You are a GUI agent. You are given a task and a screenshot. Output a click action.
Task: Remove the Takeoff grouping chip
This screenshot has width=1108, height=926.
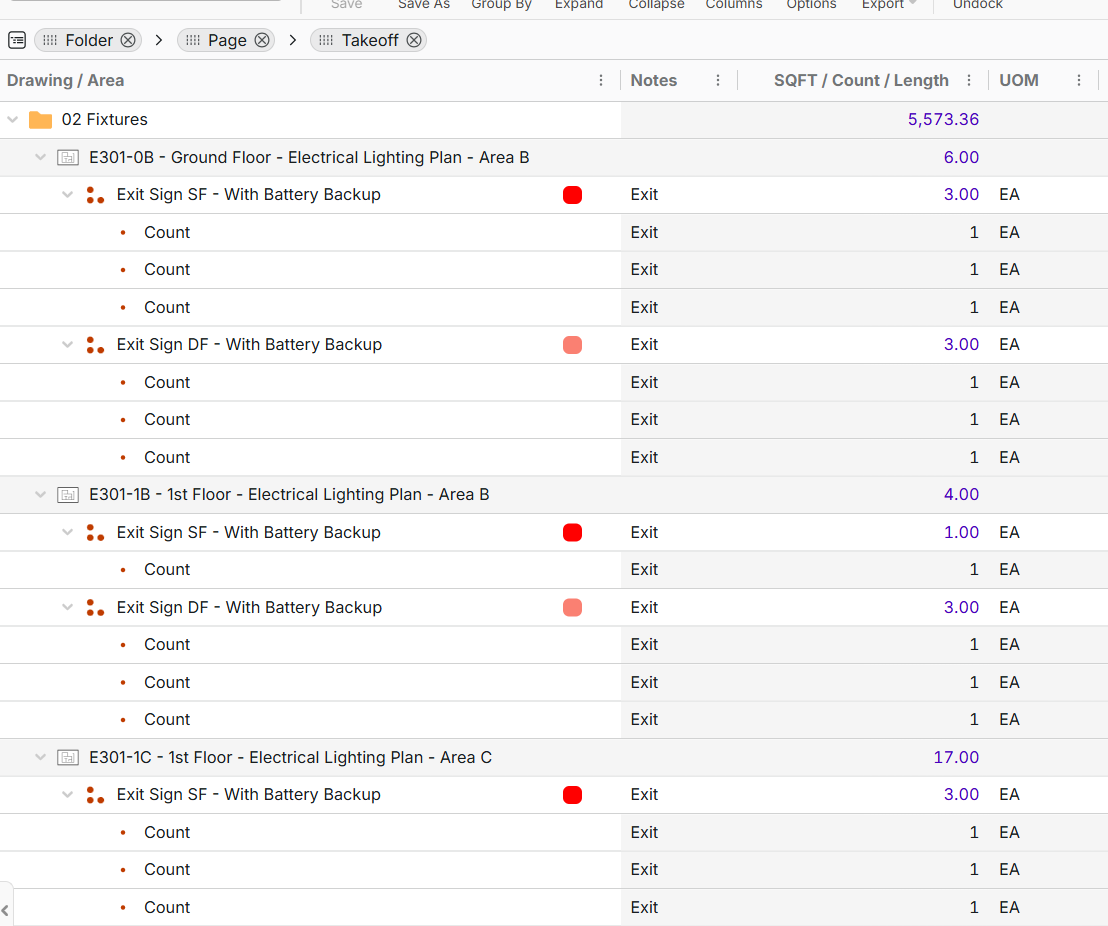point(414,40)
